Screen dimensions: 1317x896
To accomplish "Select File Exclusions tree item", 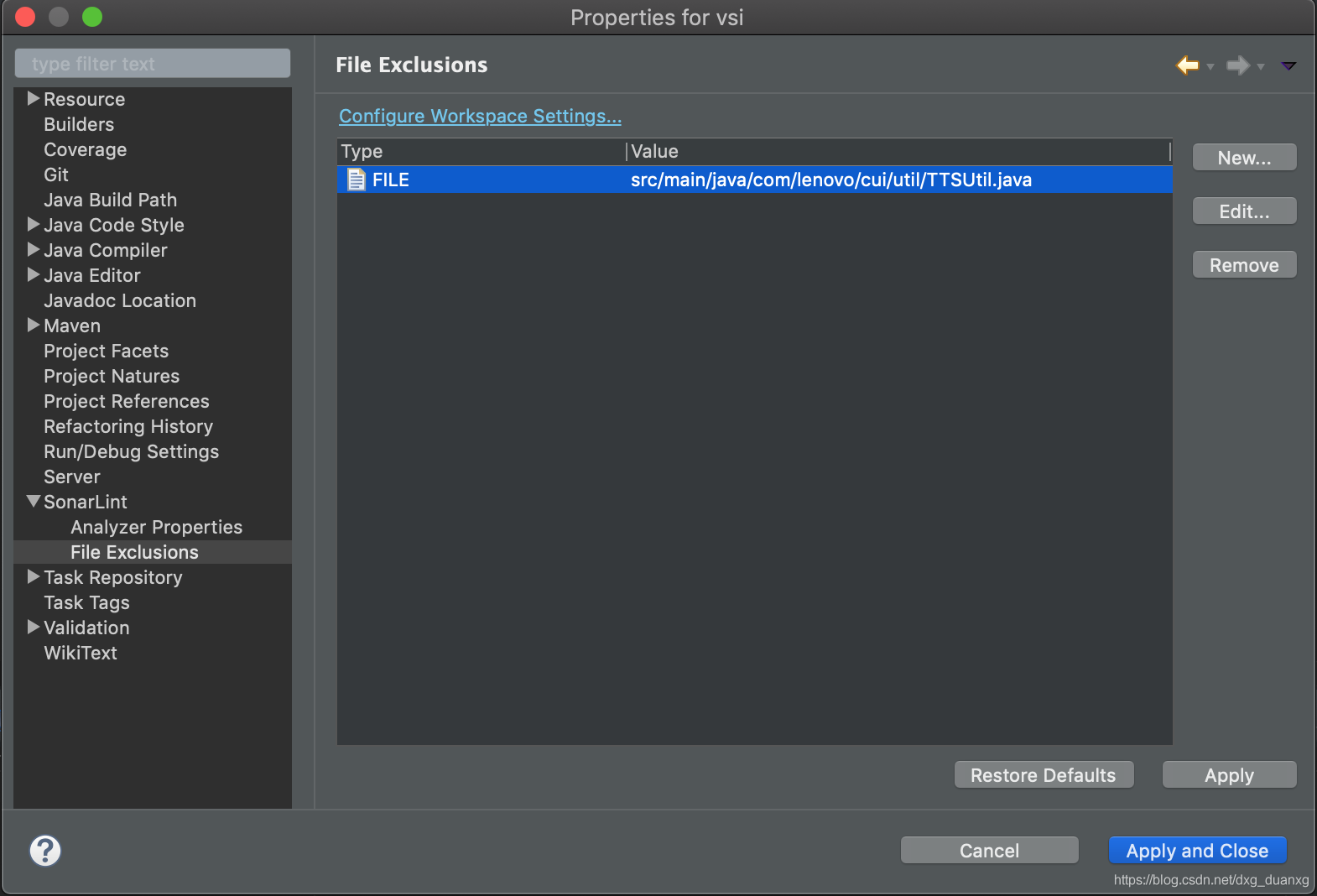I will tap(135, 552).
